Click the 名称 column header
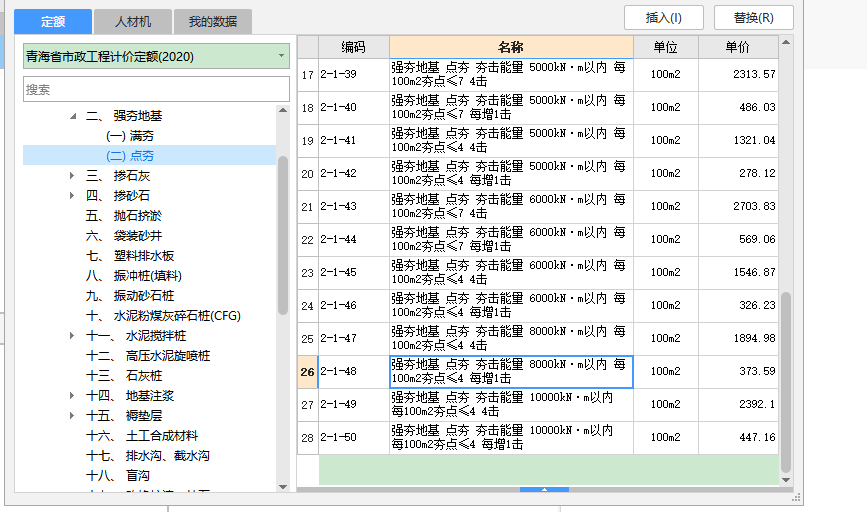867x512 pixels. pos(511,47)
